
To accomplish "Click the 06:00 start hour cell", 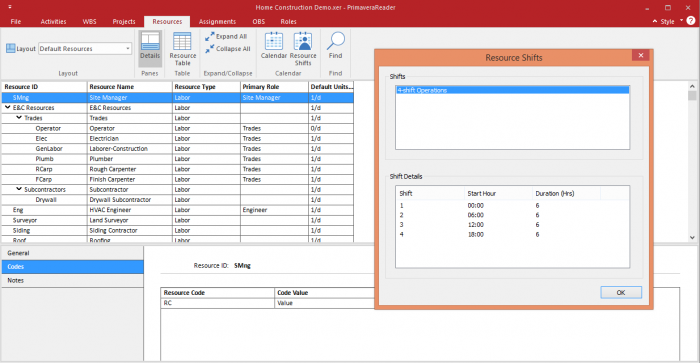I will click(475, 215).
